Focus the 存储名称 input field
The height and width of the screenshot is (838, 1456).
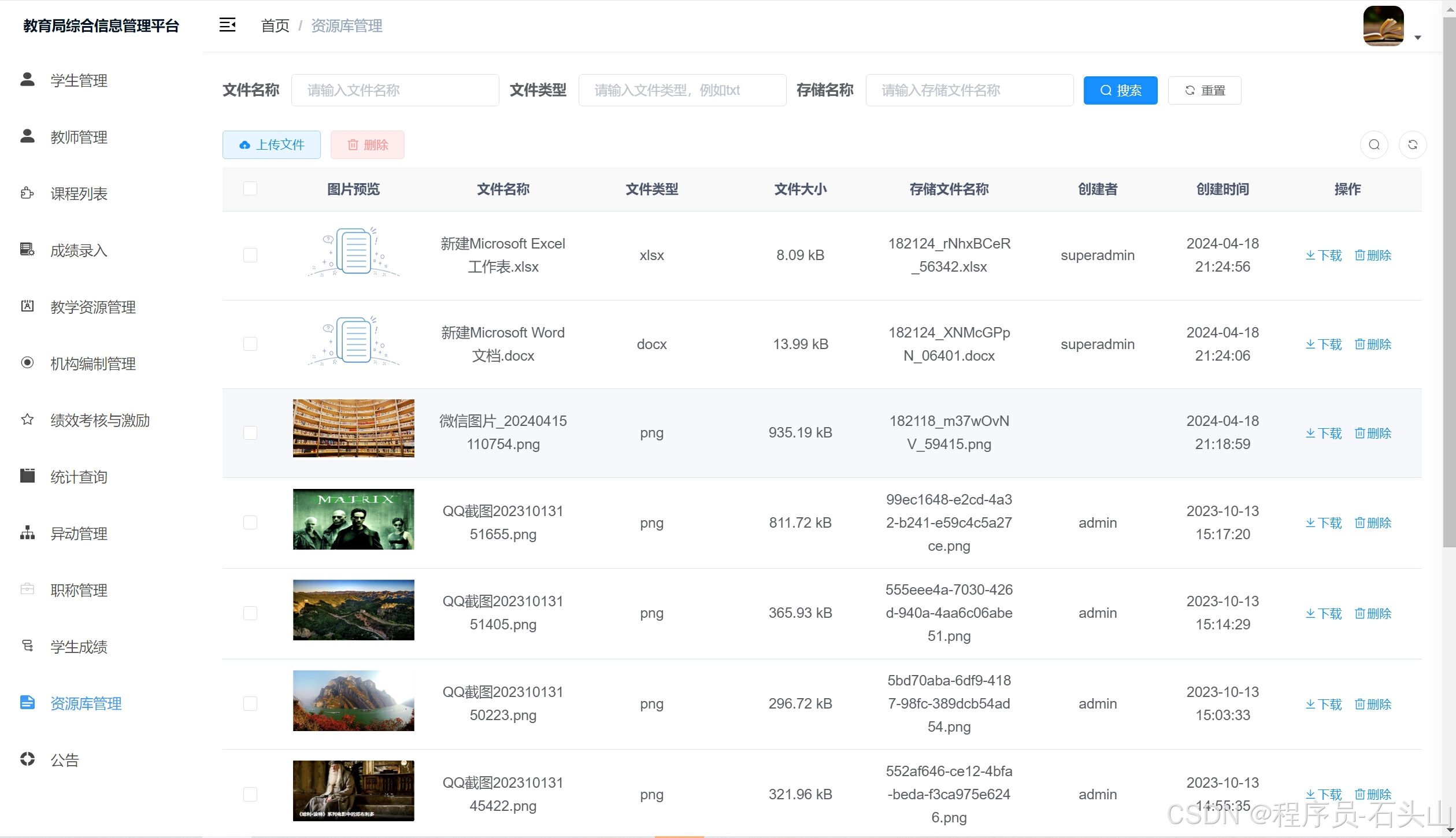[969, 90]
